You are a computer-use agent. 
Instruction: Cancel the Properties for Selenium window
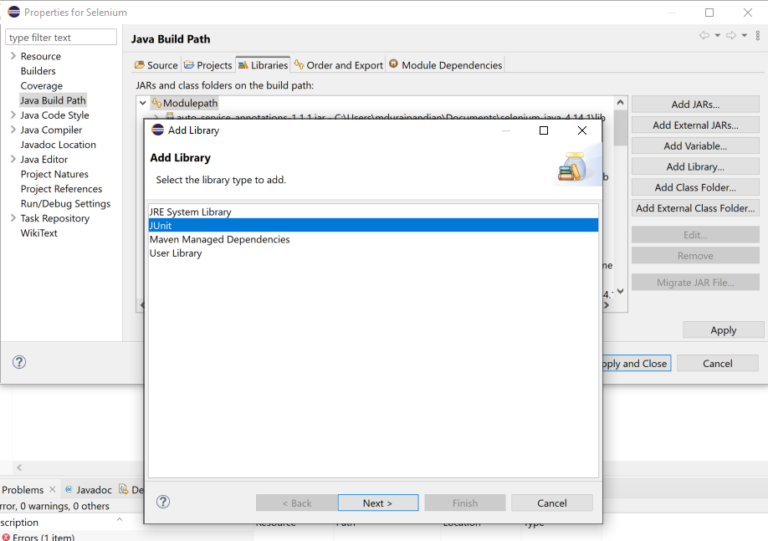pos(718,363)
